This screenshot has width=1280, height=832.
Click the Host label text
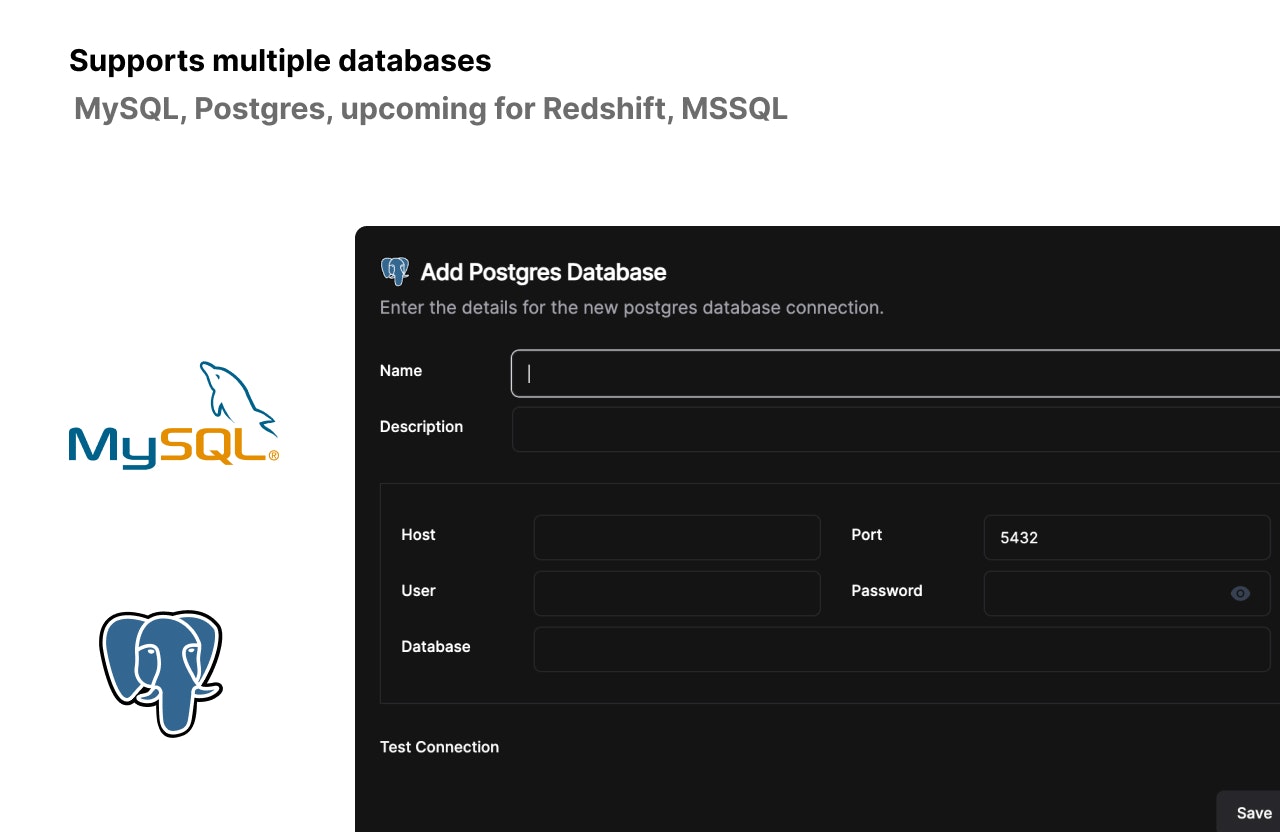pos(418,534)
